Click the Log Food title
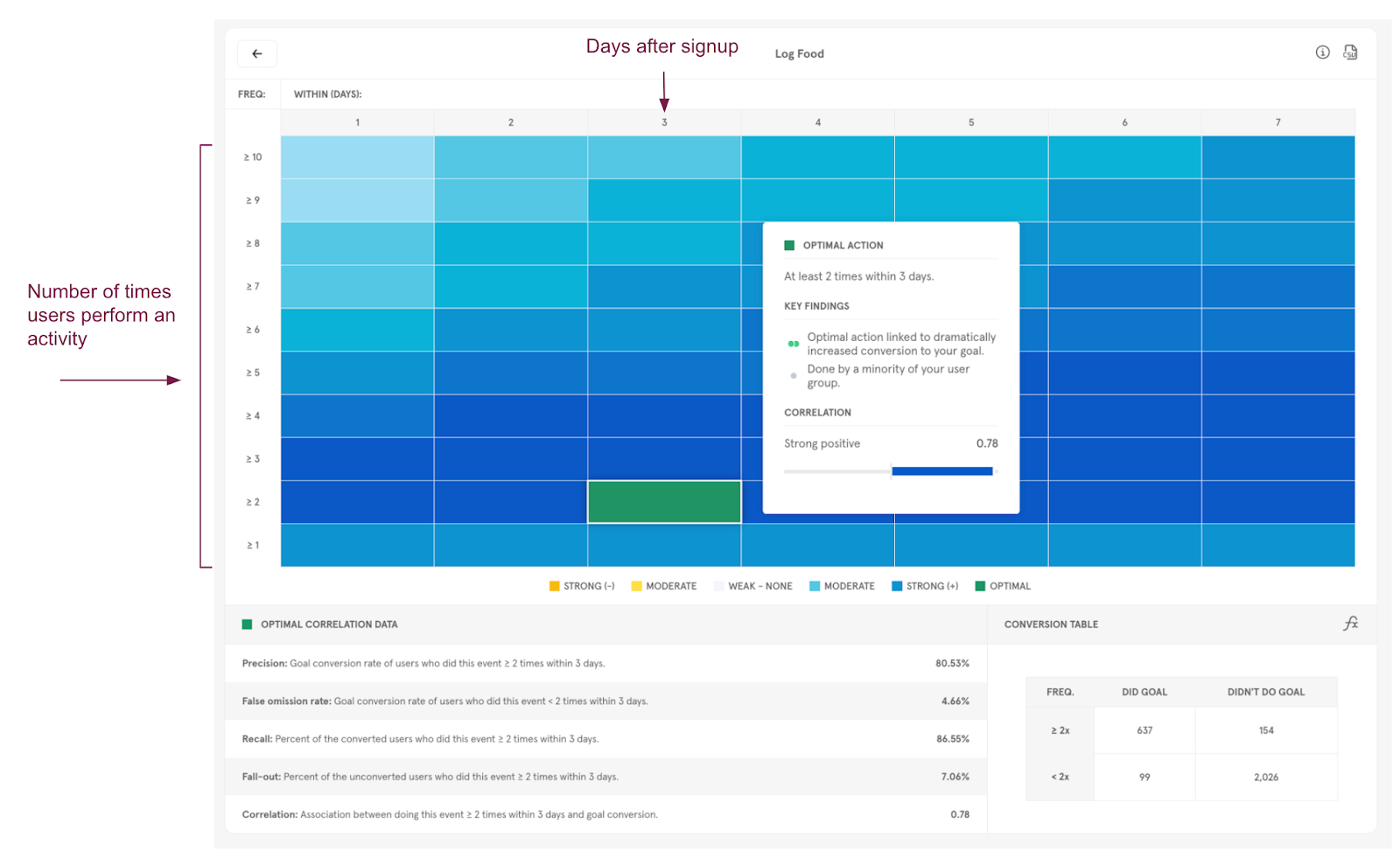1400x865 pixels. (x=799, y=54)
